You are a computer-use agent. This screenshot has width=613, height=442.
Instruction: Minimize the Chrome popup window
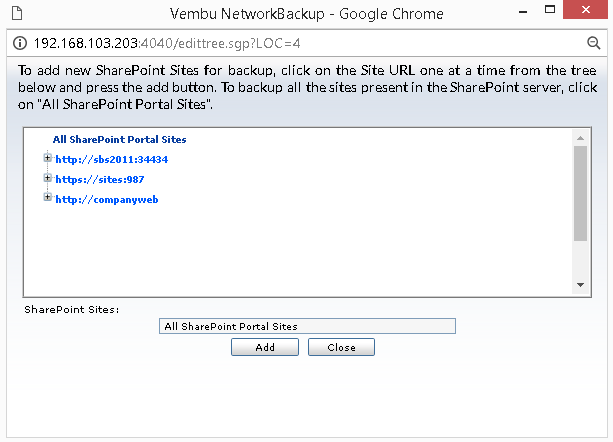point(523,12)
